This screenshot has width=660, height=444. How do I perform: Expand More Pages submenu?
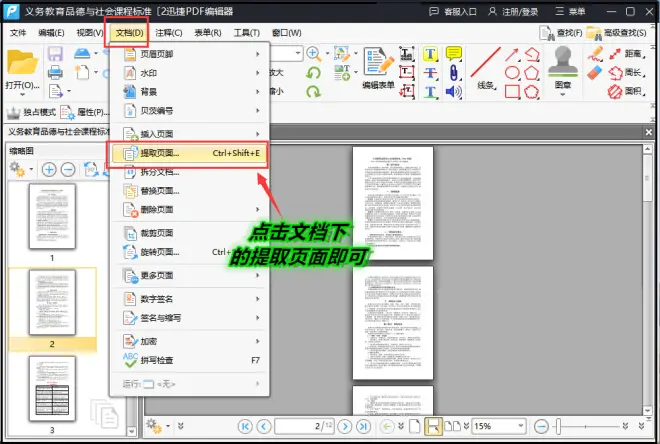[x=189, y=275]
